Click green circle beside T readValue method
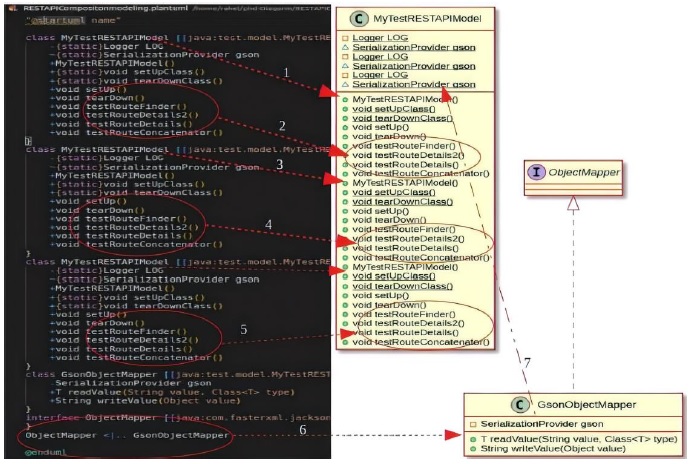The width and height of the screenshot is (691, 464). tap(472, 438)
